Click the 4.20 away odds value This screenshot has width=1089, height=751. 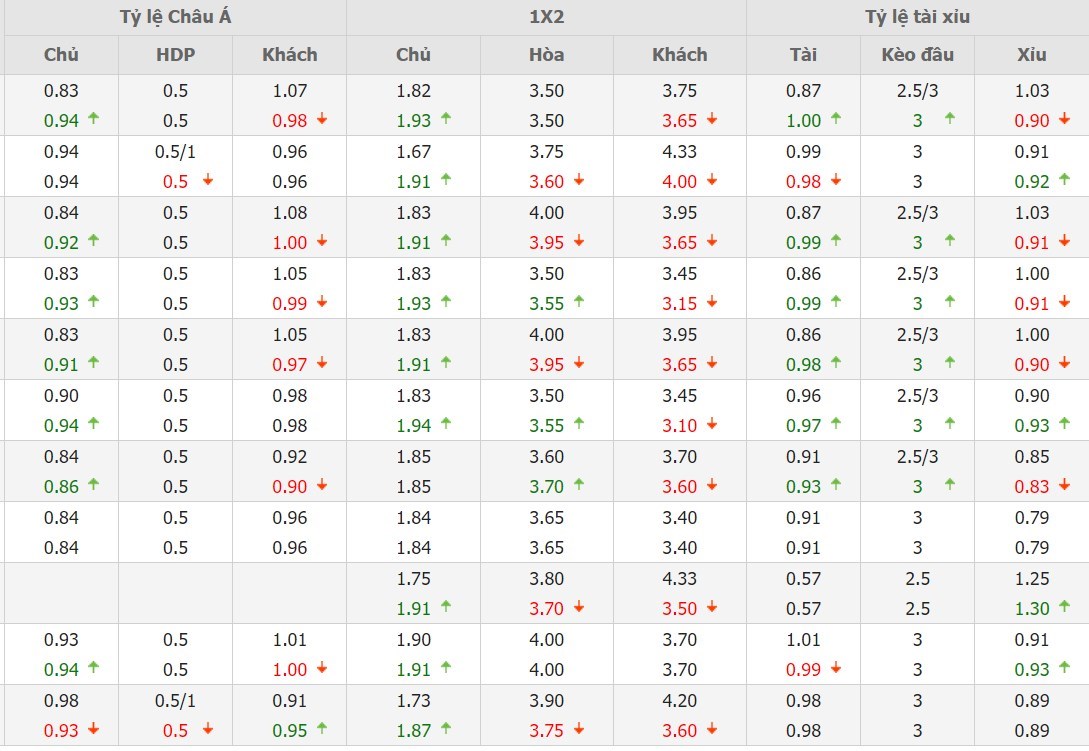679,700
